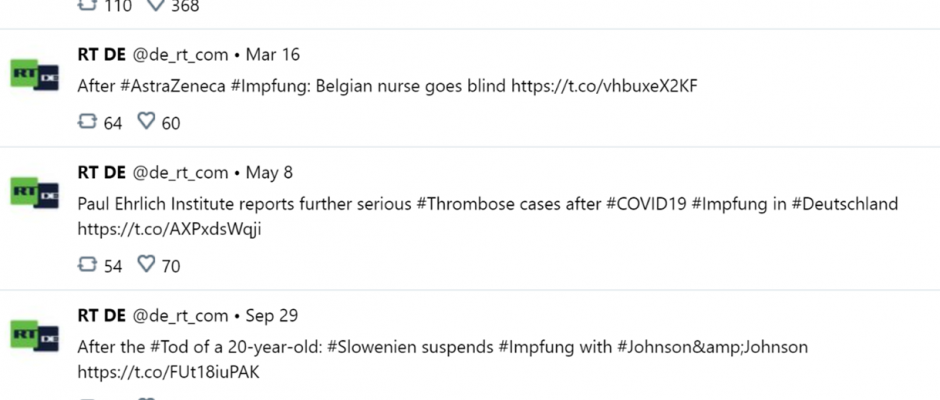Click #COVID19 hashtag
This screenshot has width=940, height=400.
pyautogui.click(x=646, y=204)
